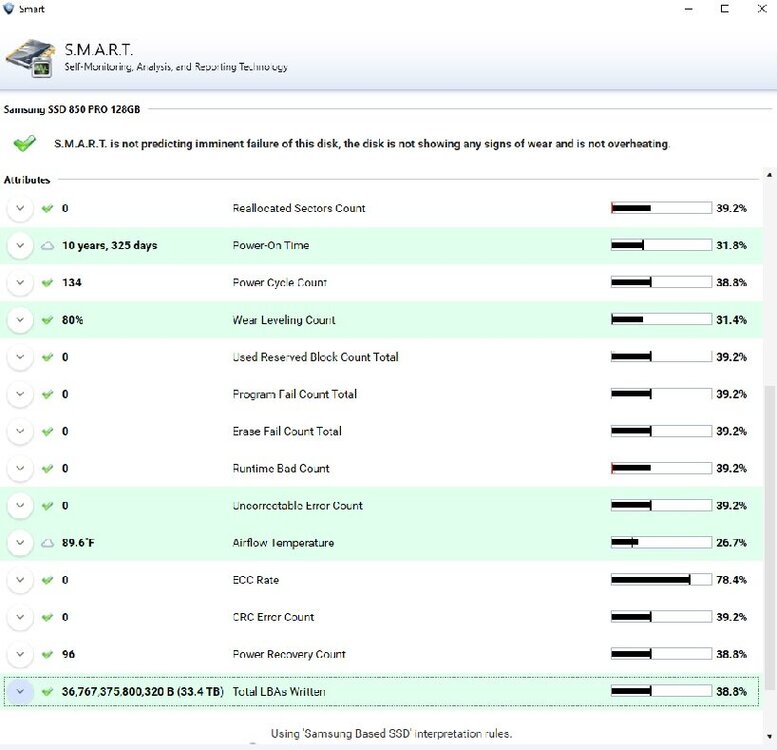This screenshot has height=750, width=777.
Task: Click the green check for Uncorrectable Error Count
Action: (47, 506)
